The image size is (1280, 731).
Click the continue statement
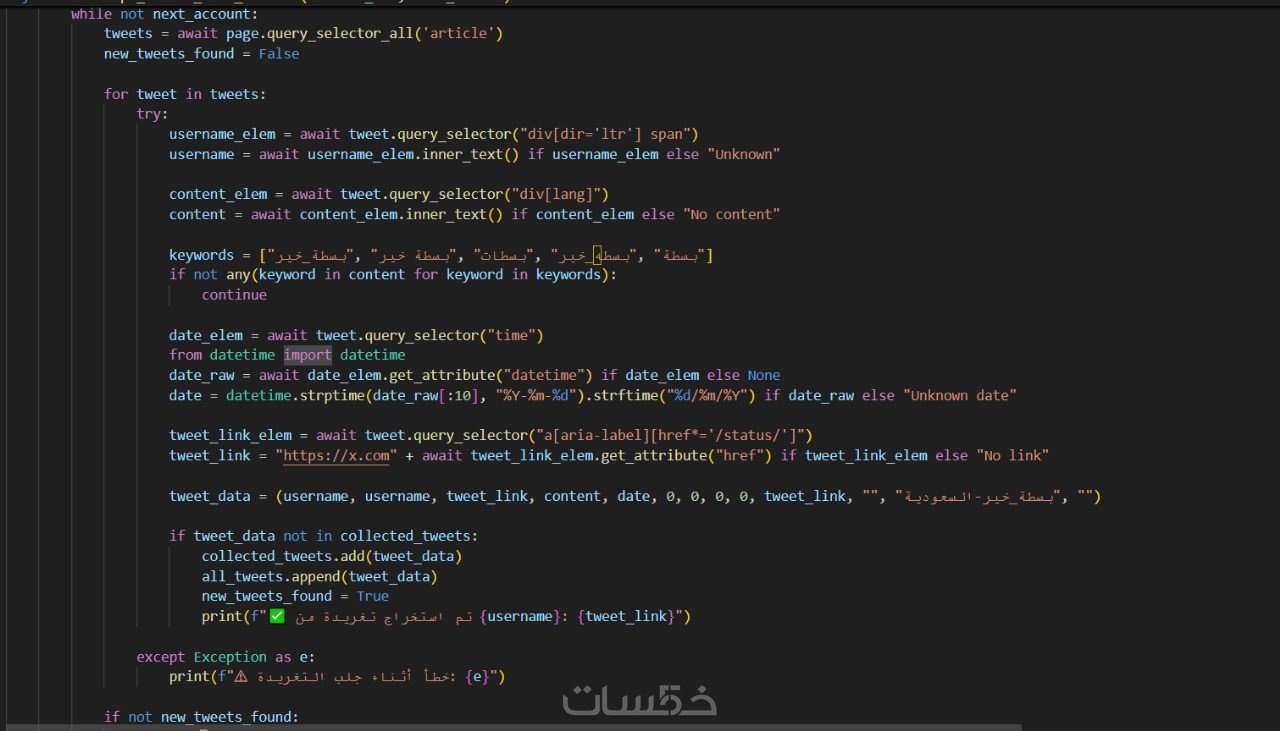(234, 295)
